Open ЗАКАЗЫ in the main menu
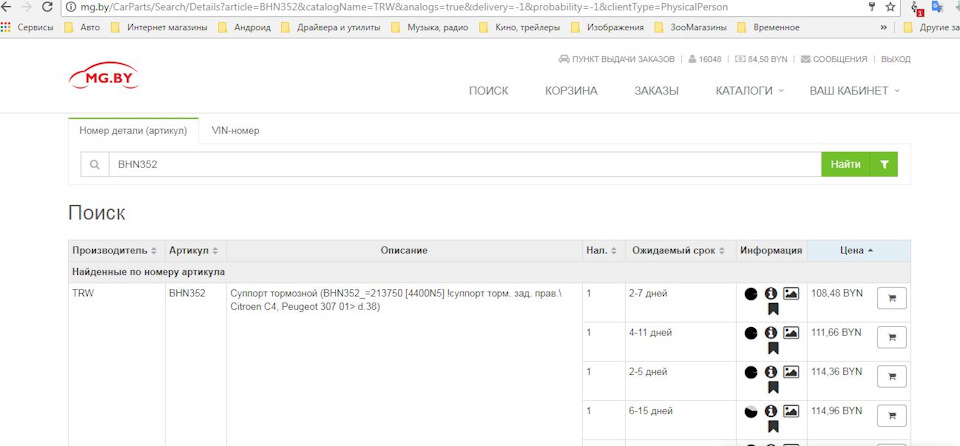This screenshot has width=960, height=446. point(656,91)
